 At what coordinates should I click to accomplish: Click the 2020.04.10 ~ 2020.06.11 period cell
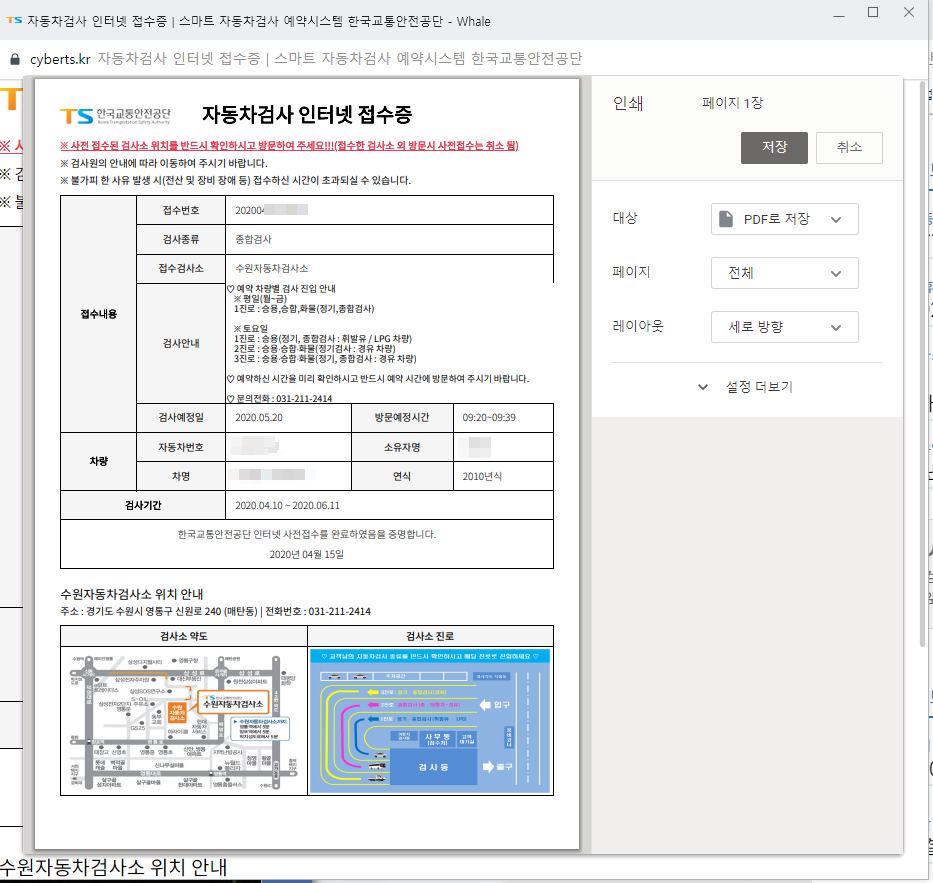(x=389, y=505)
